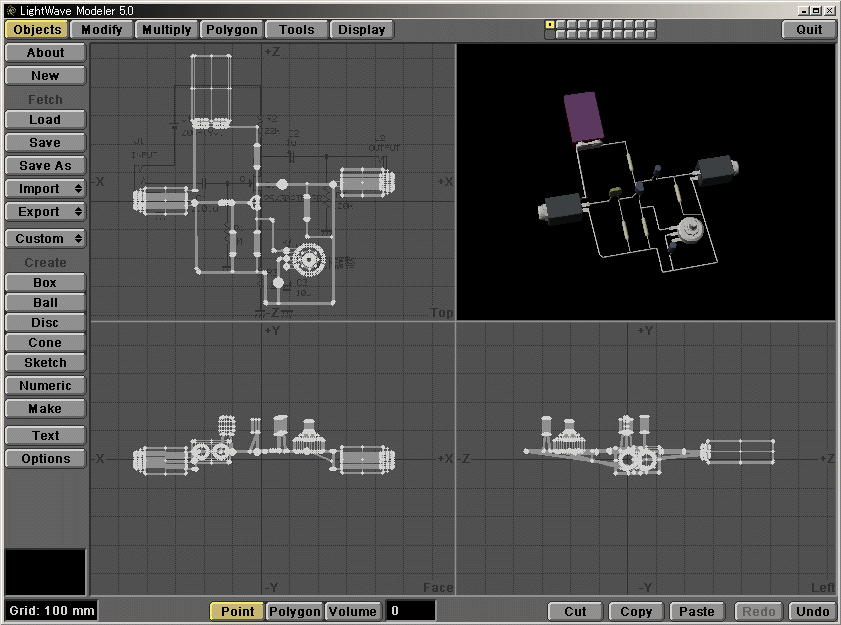The width and height of the screenshot is (841, 625).
Task: Choose the Ball creation tool
Action: pos(45,303)
